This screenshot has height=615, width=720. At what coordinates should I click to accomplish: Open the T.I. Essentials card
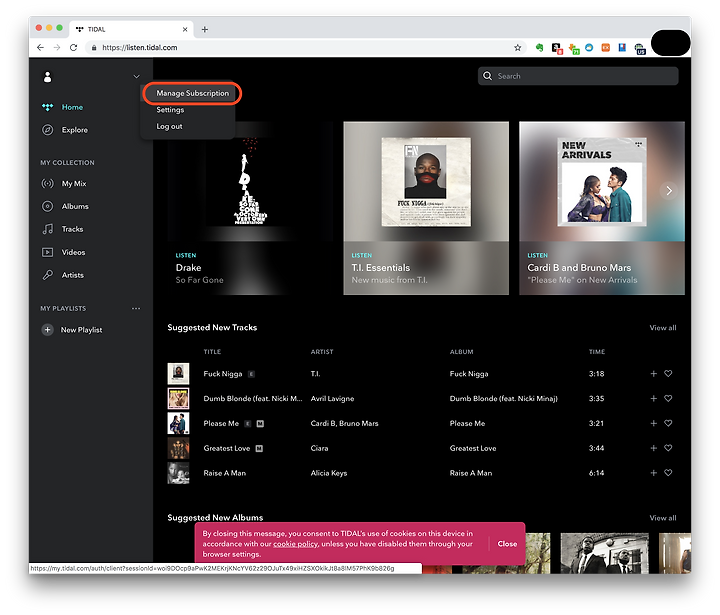[426, 208]
